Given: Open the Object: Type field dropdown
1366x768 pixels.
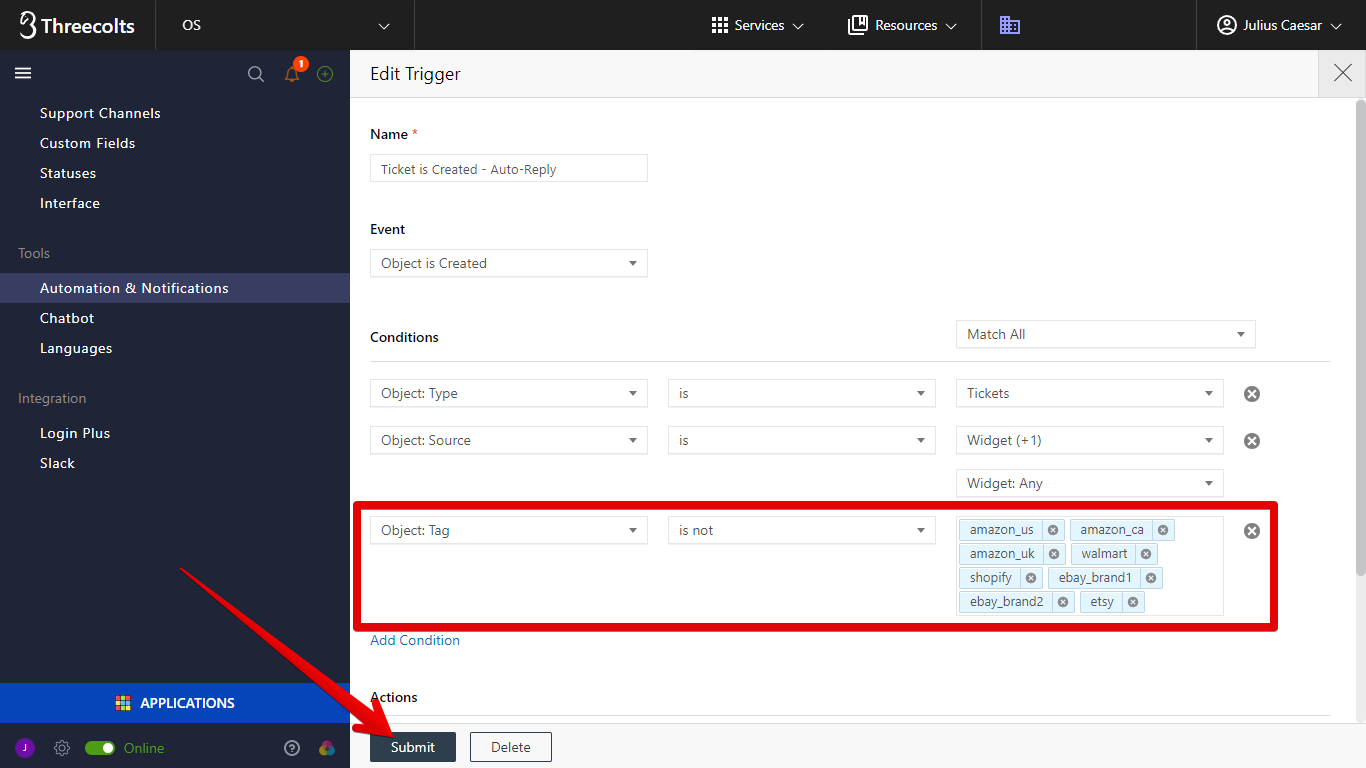Looking at the screenshot, I should tap(509, 393).
